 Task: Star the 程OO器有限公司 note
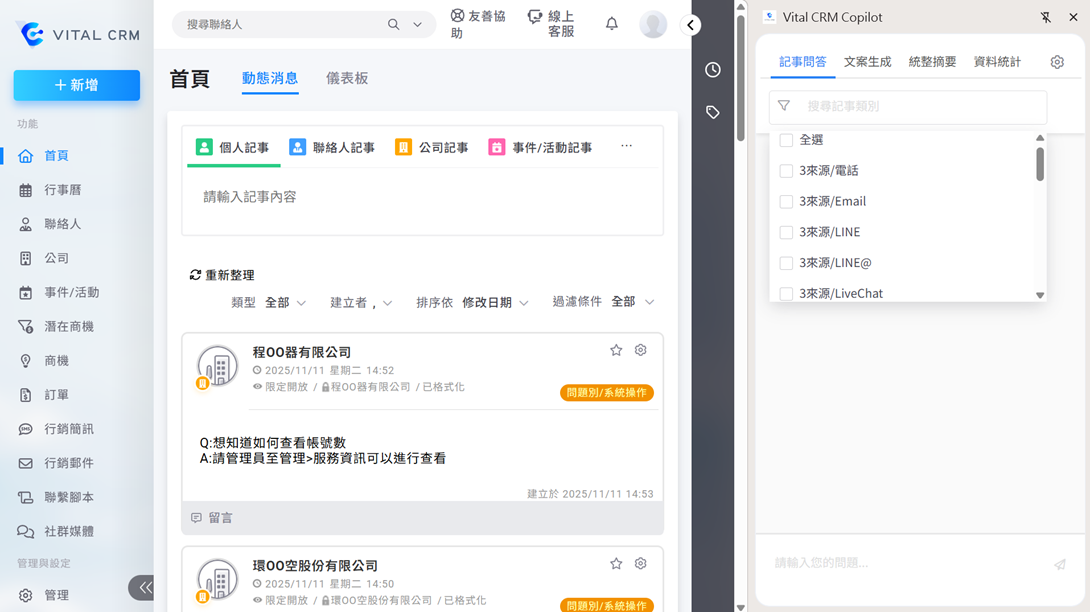coord(616,350)
